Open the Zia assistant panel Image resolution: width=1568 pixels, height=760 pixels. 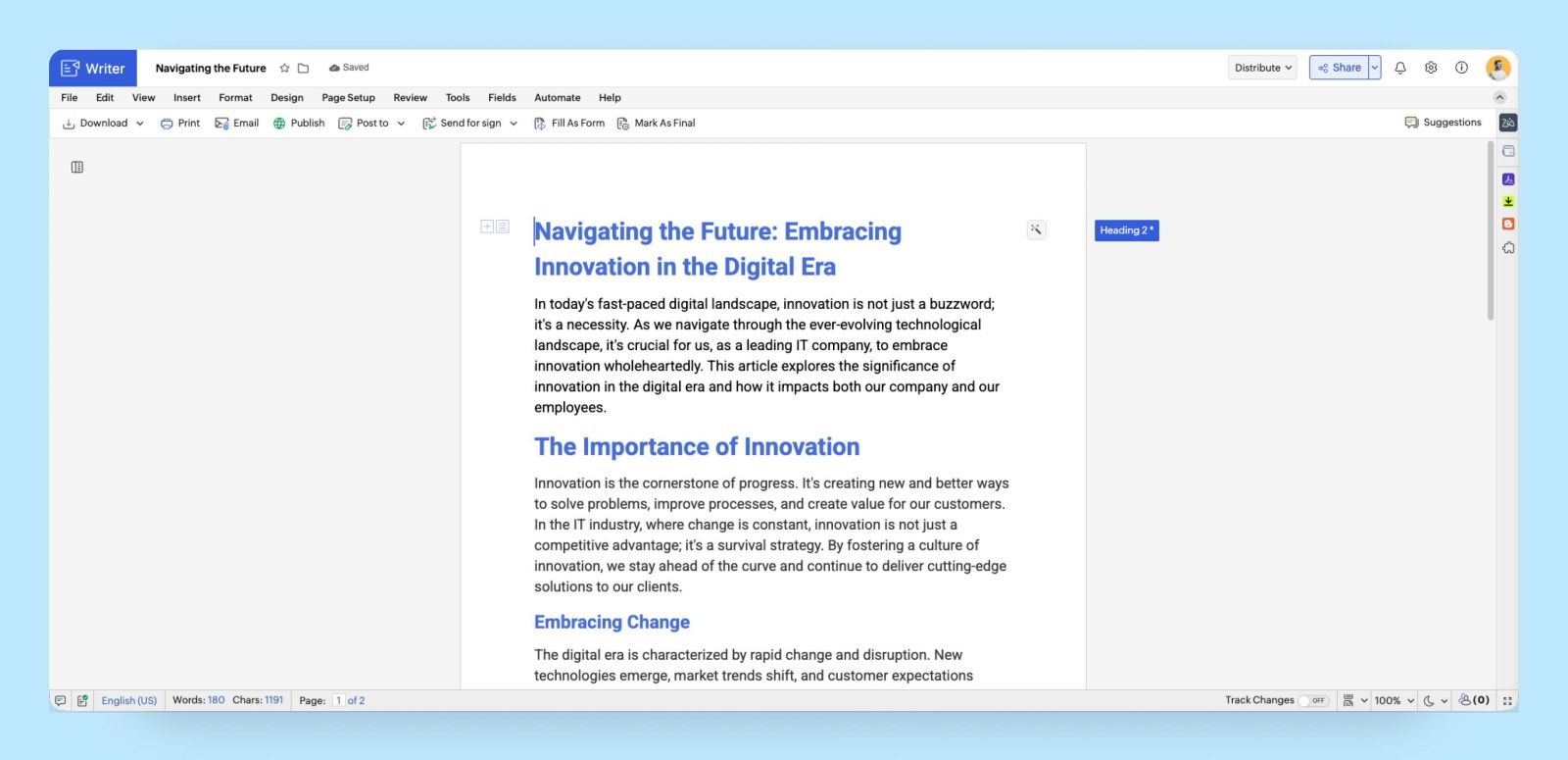(x=1508, y=123)
